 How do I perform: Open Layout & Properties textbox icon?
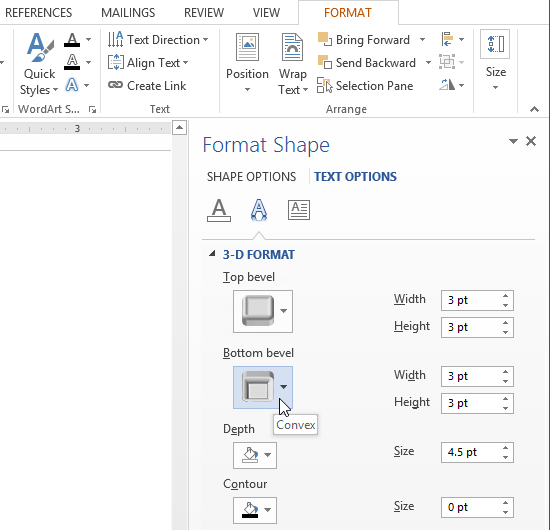[299, 210]
